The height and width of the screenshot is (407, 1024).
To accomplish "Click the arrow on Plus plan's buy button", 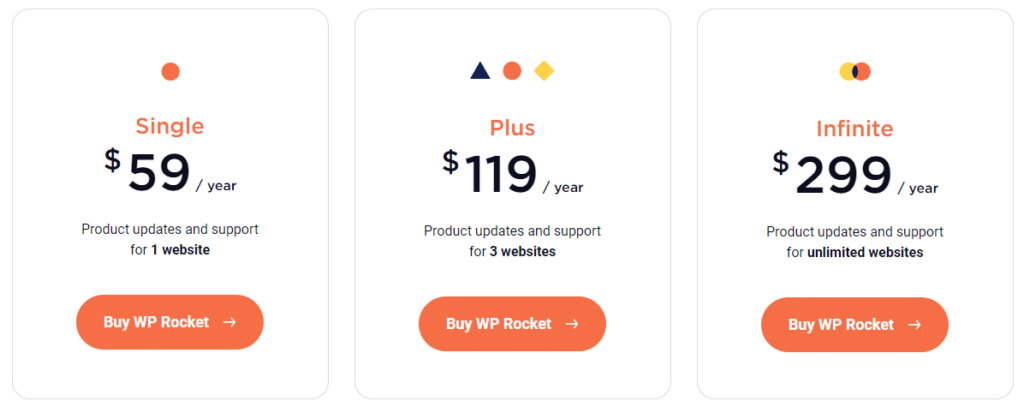I will tap(572, 324).
